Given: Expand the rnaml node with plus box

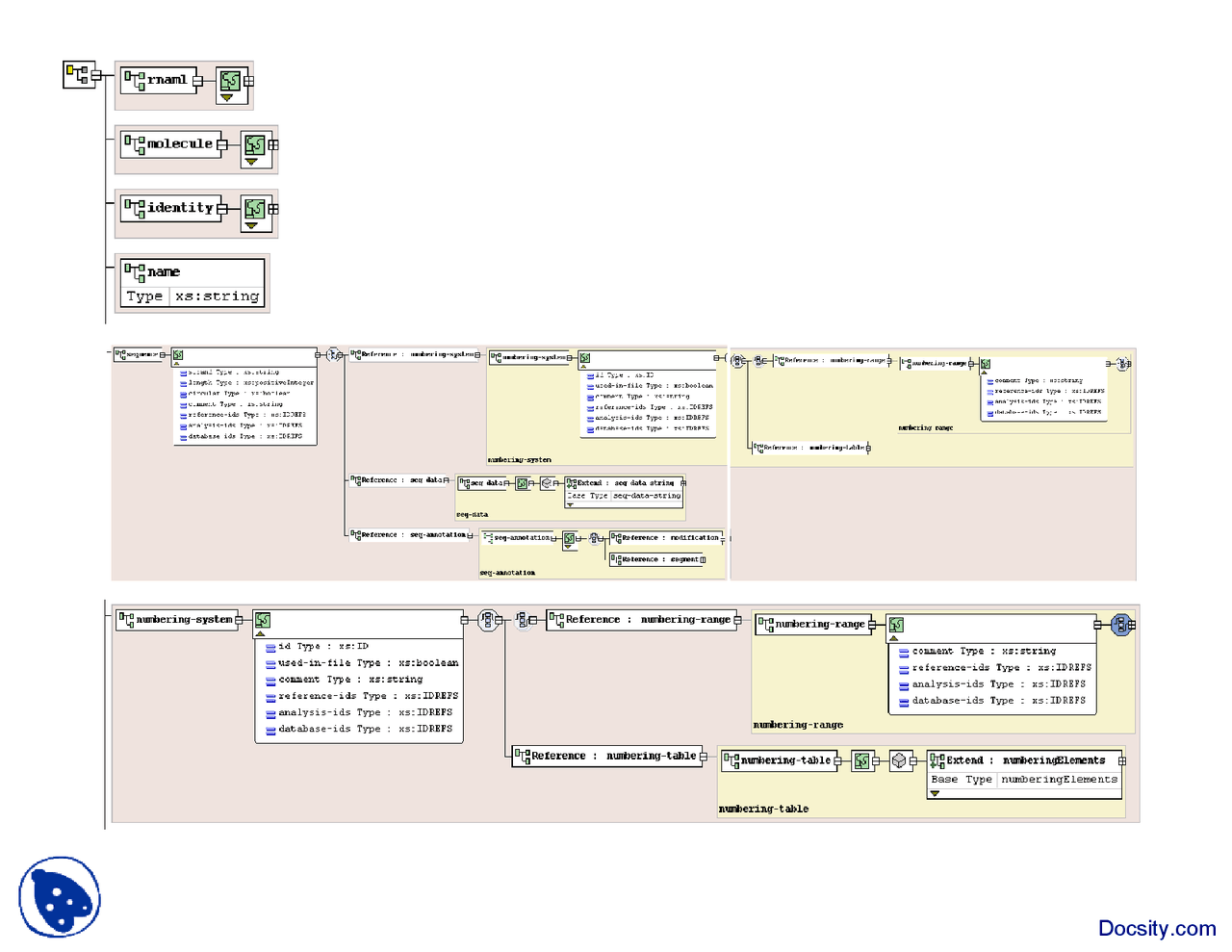Looking at the screenshot, I should tap(248, 81).
